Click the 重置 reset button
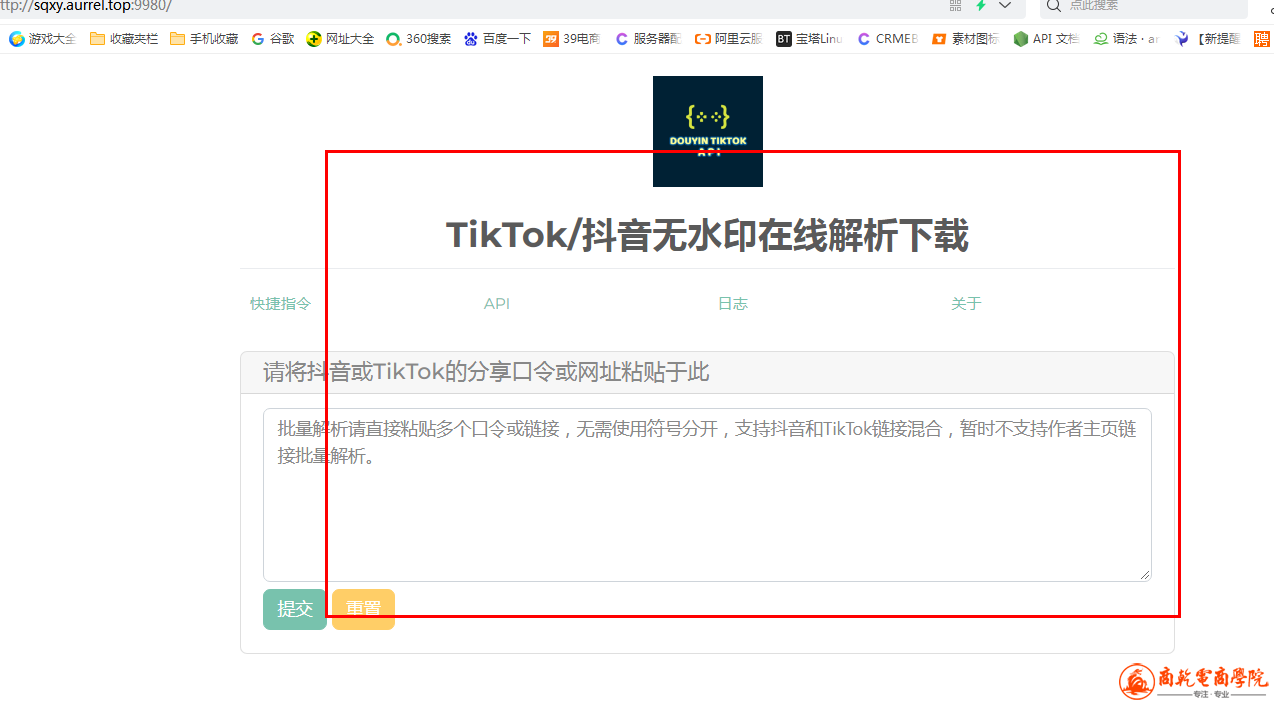The image size is (1274, 707). 363,609
